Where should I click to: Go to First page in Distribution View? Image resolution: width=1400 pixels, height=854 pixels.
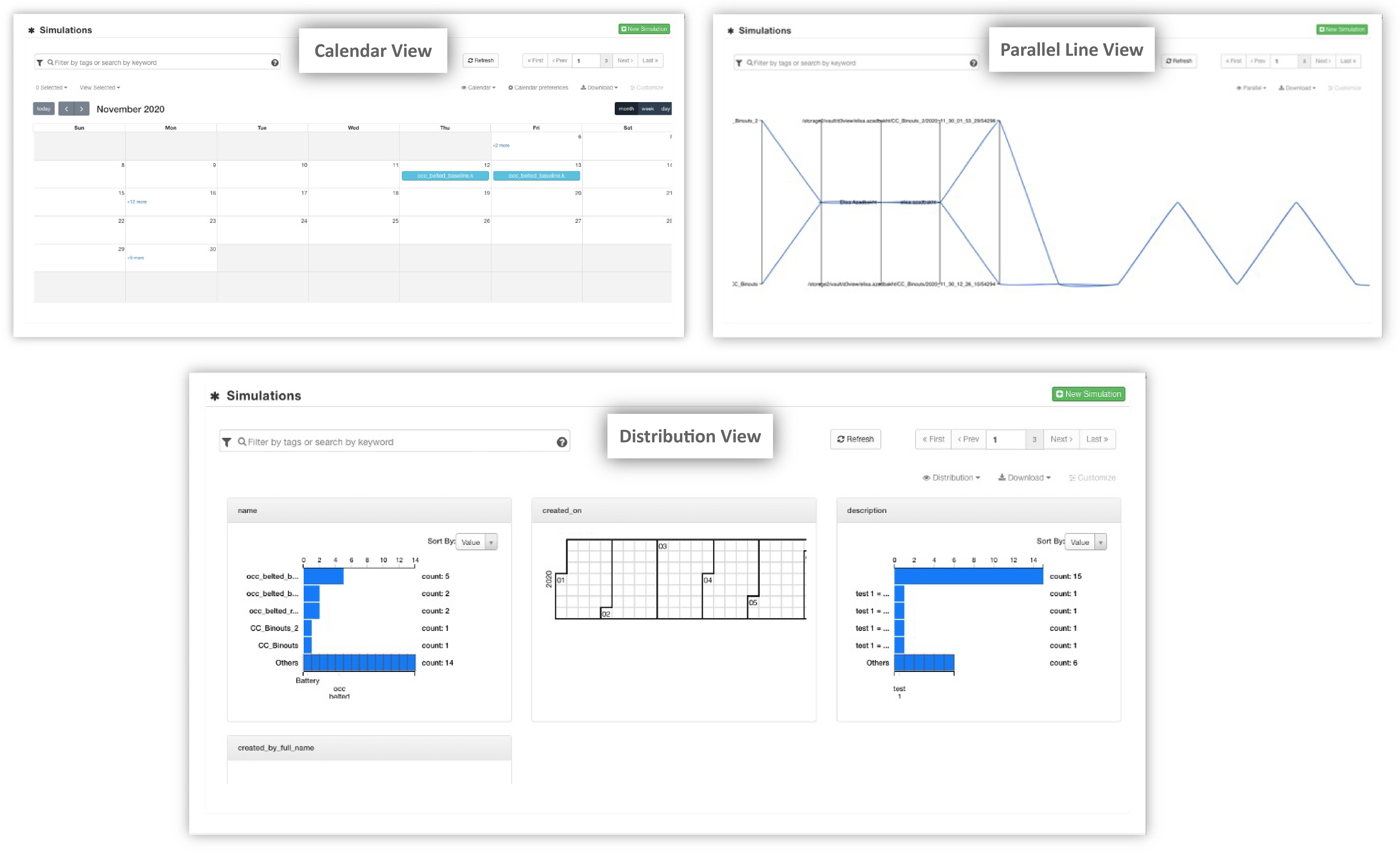[933, 439]
